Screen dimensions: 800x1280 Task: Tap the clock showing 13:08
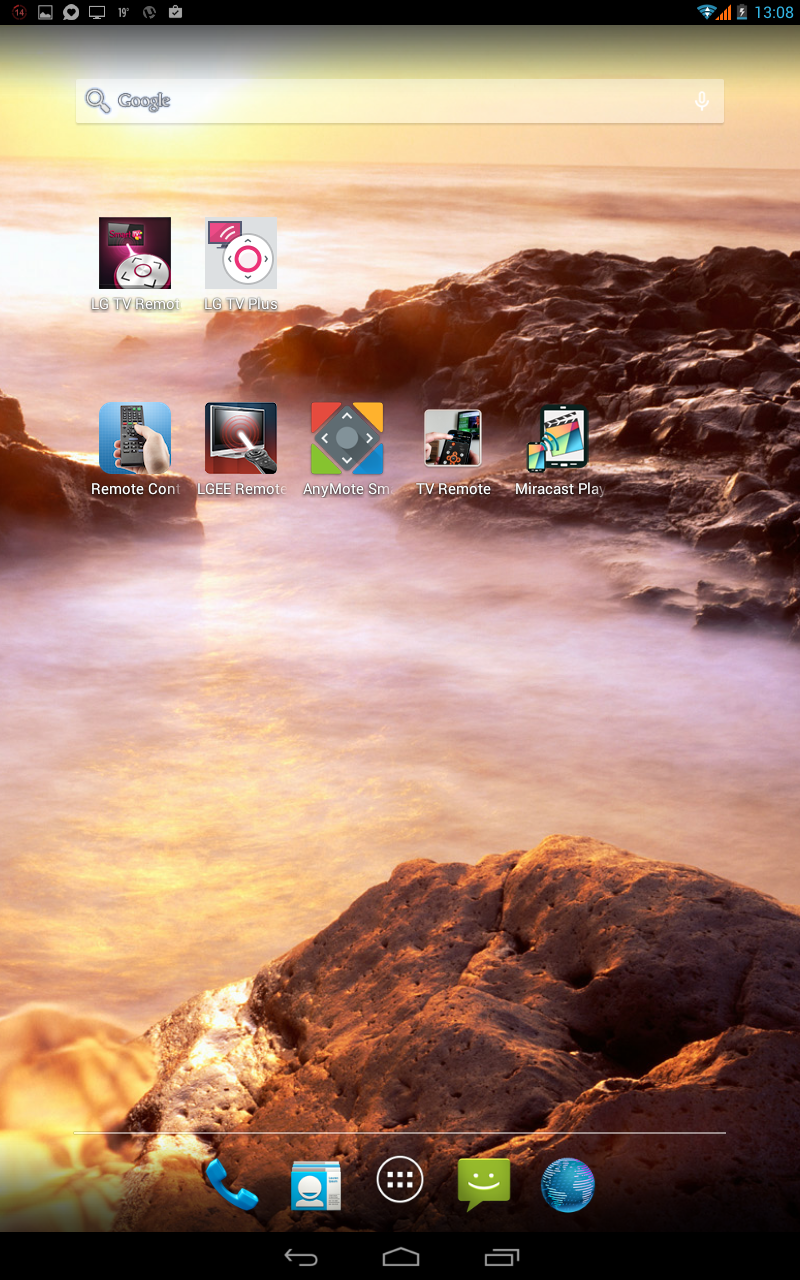[774, 12]
